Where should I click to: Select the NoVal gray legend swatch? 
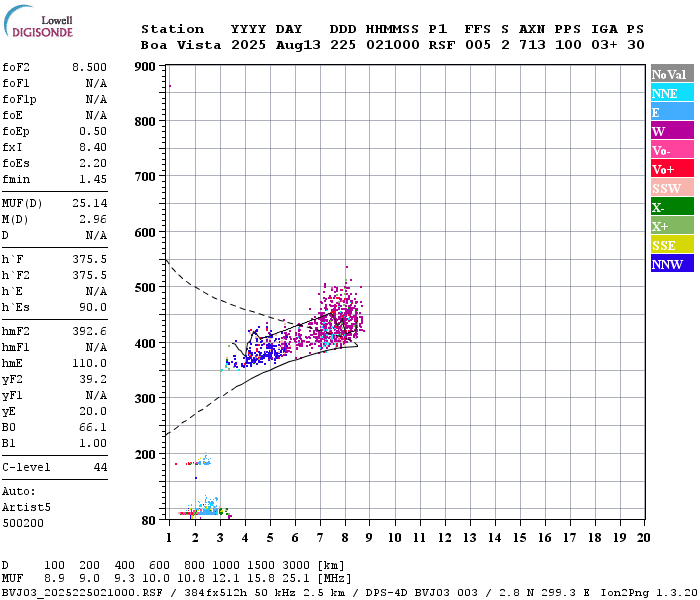coord(672,74)
